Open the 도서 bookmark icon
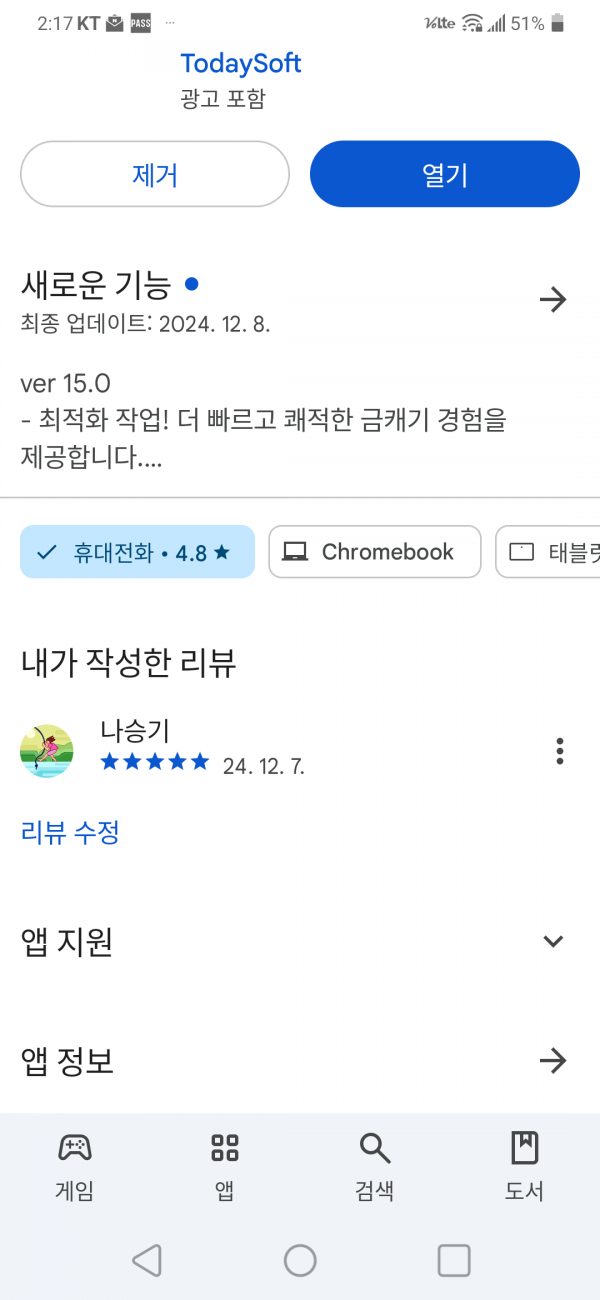600x1300 pixels. pos(525,1147)
